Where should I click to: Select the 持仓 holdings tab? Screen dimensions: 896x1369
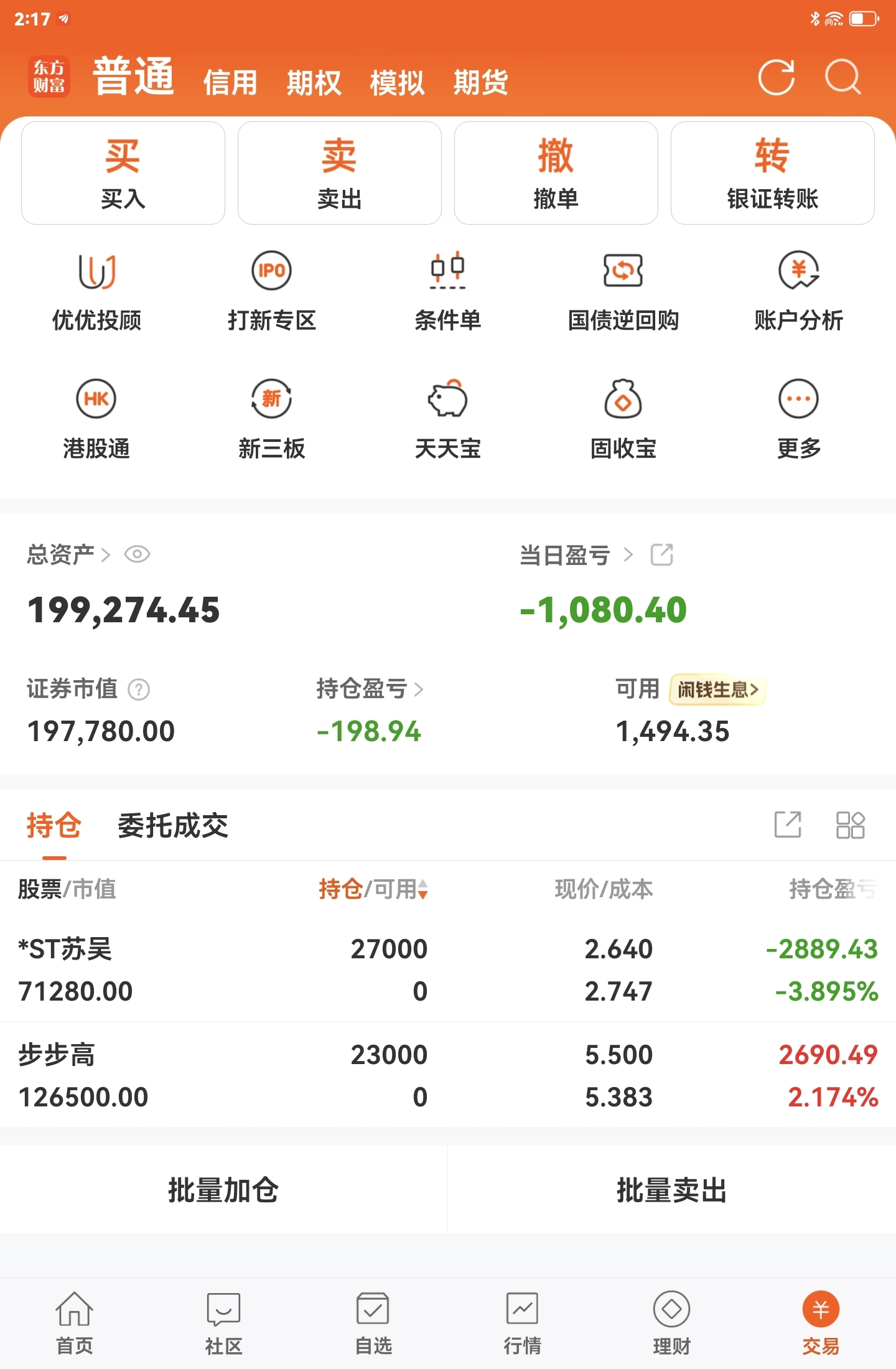tap(54, 826)
